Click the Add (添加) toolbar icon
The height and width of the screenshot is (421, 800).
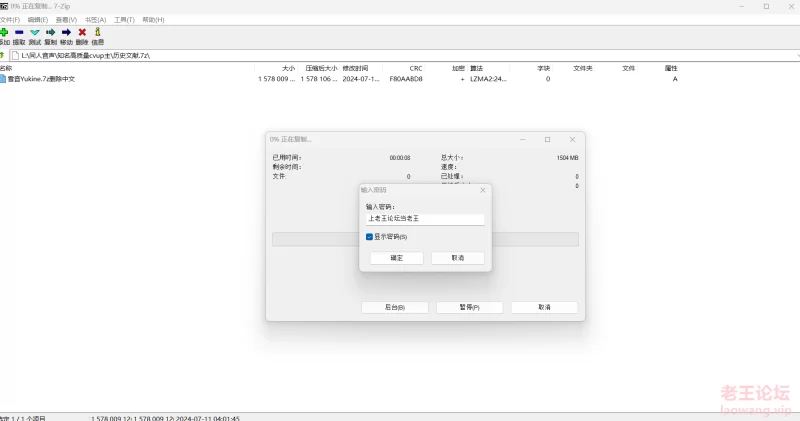coord(4,33)
